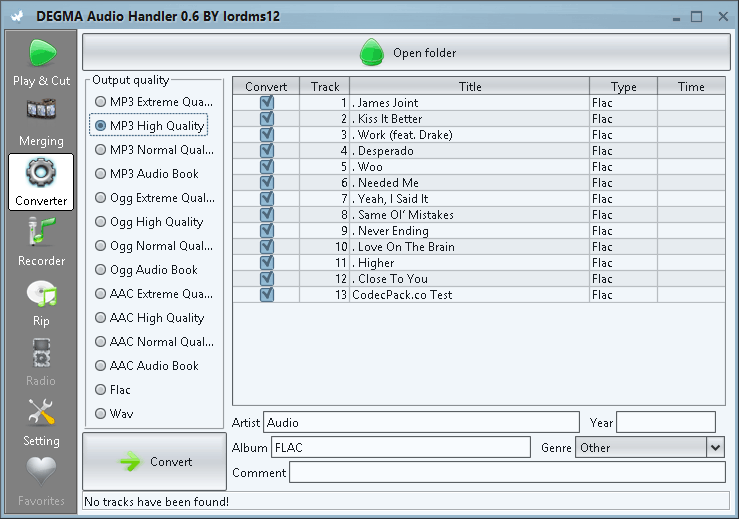739x519 pixels.
Task: Uncheck convert for Never Ending
Action: 267,231
